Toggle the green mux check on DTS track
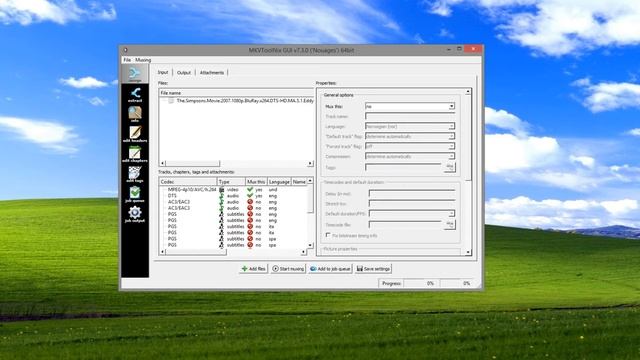Viewport: 640px width, 360px height. (250, 196)
